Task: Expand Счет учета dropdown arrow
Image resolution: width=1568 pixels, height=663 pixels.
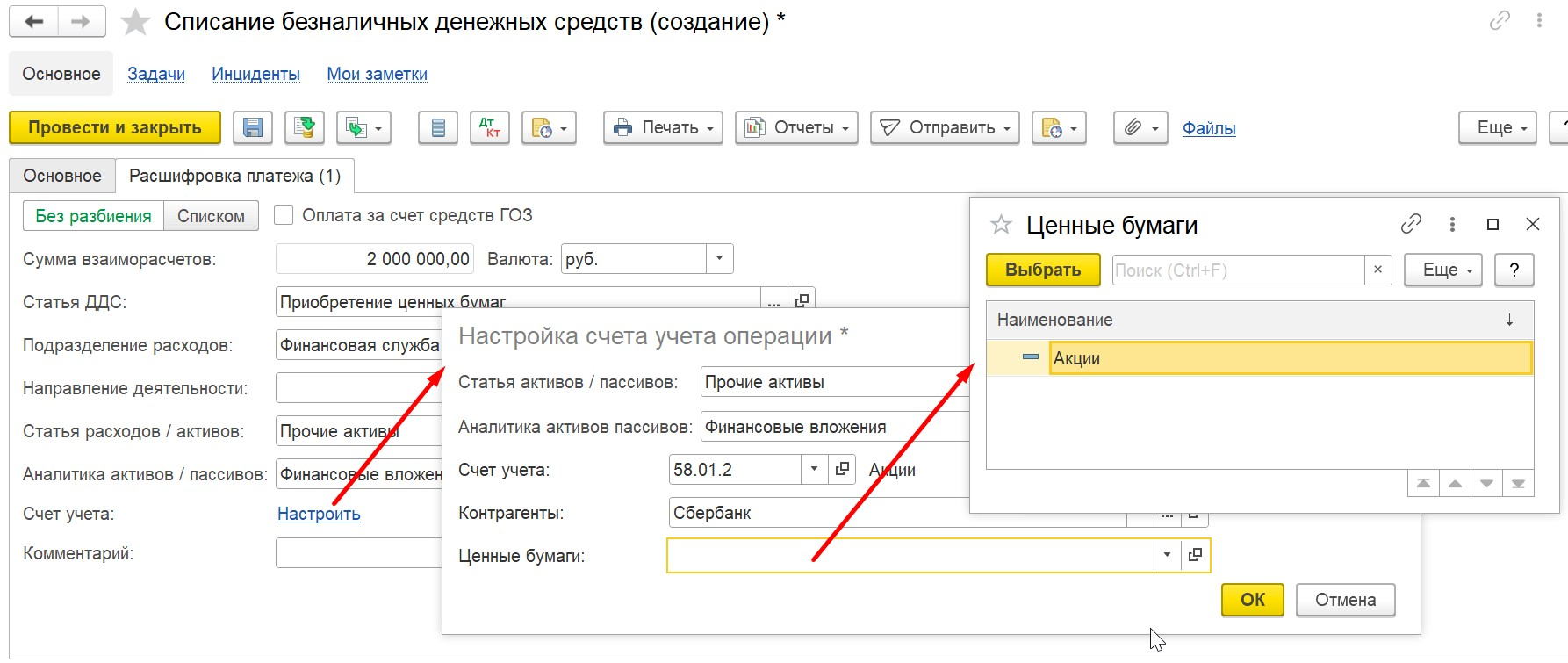Action: 814,470
